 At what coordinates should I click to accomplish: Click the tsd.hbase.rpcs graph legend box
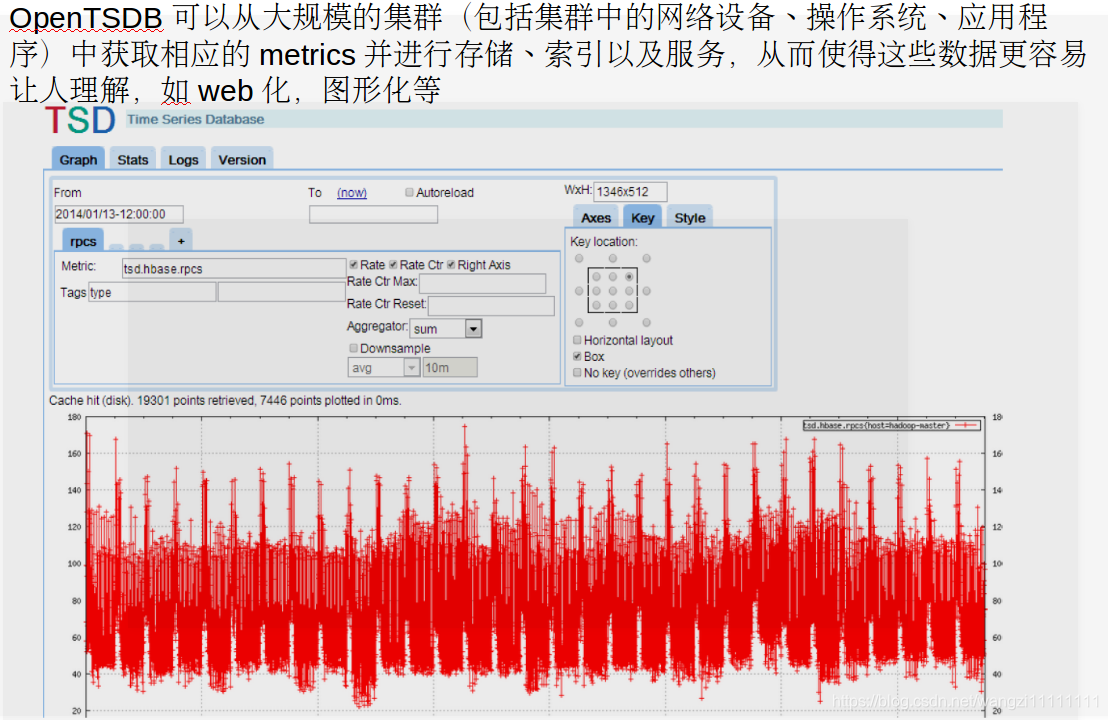892,425
